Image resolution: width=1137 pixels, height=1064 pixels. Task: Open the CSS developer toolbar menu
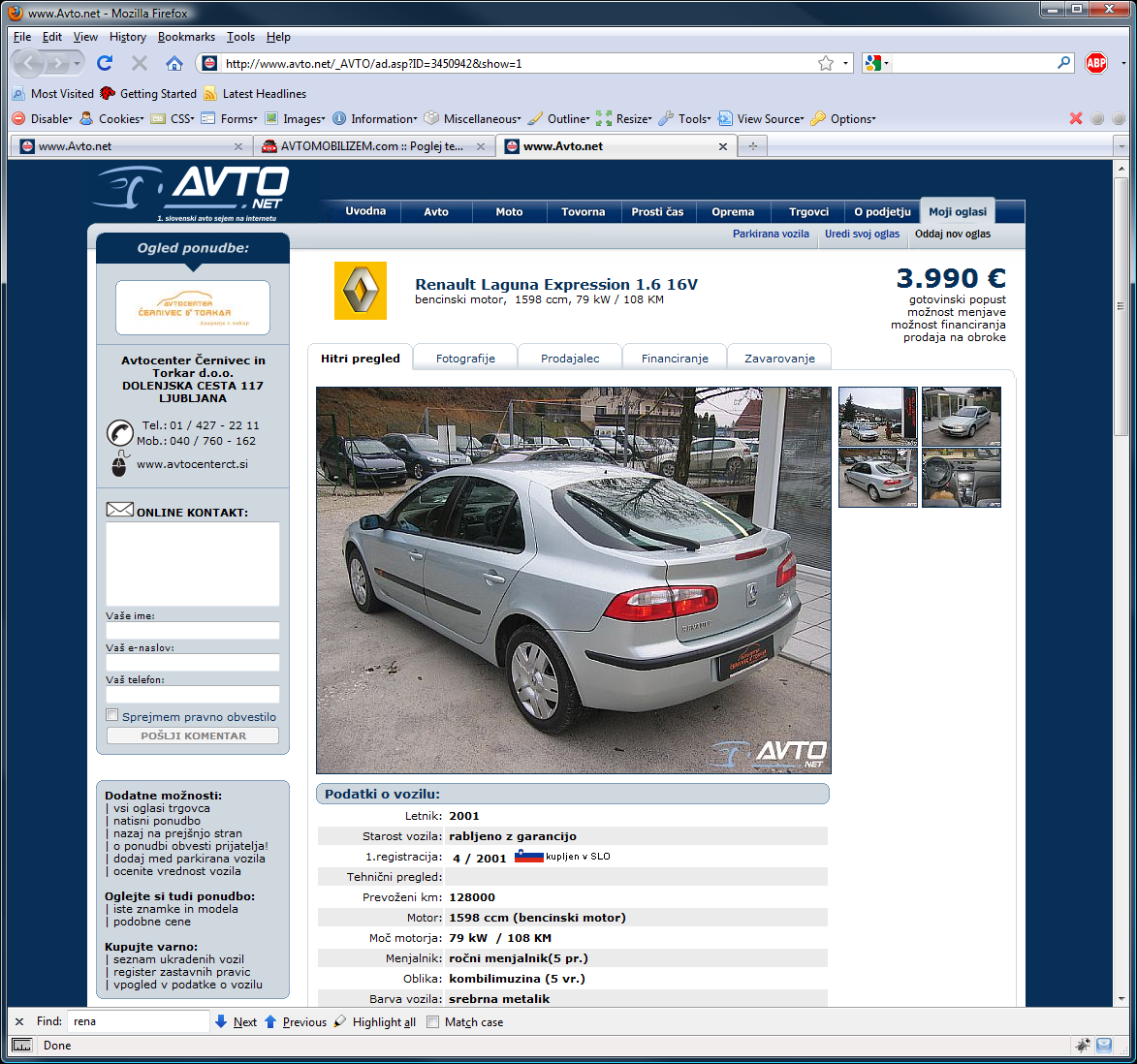173,119
